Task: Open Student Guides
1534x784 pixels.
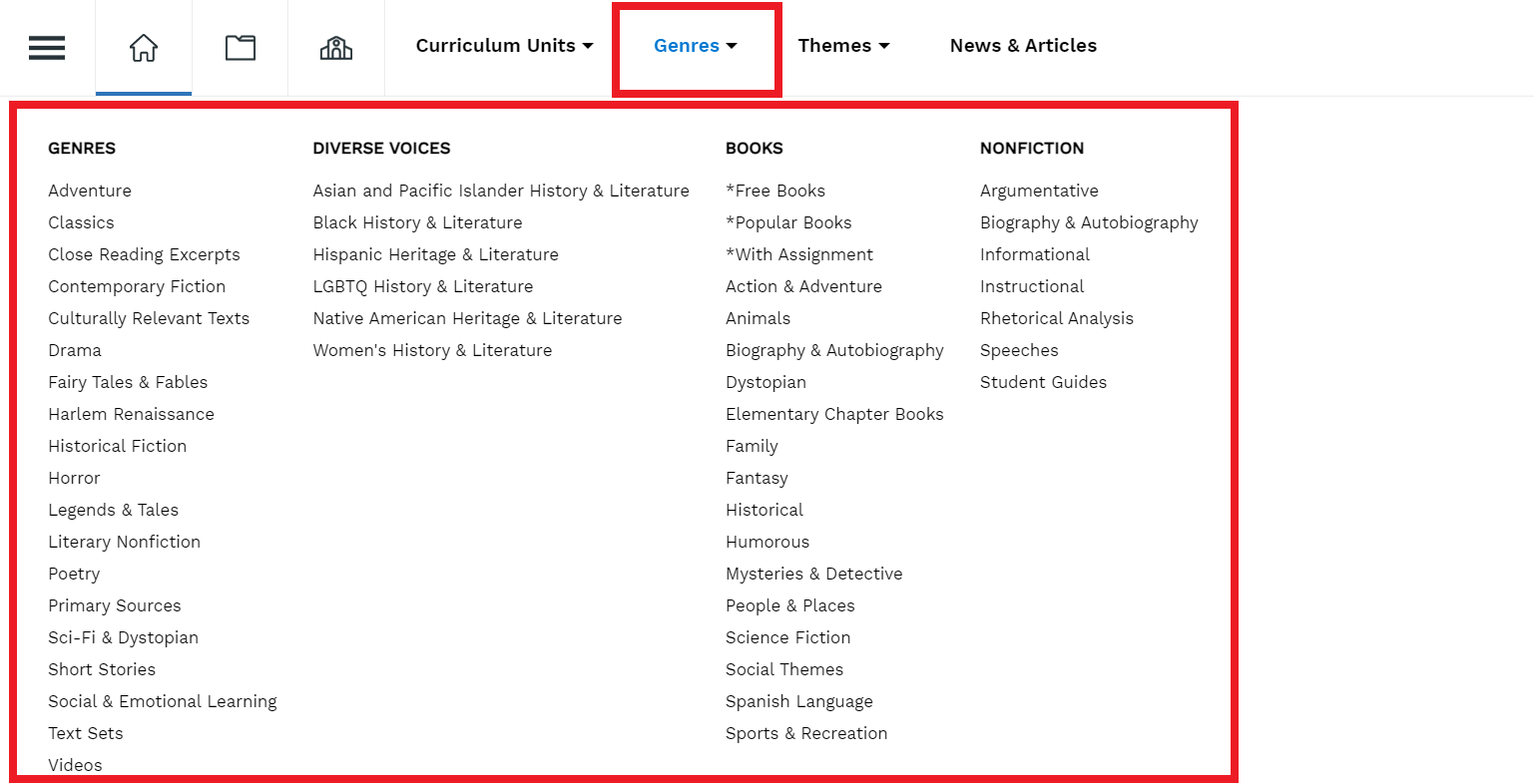Action: (1043, 382)
